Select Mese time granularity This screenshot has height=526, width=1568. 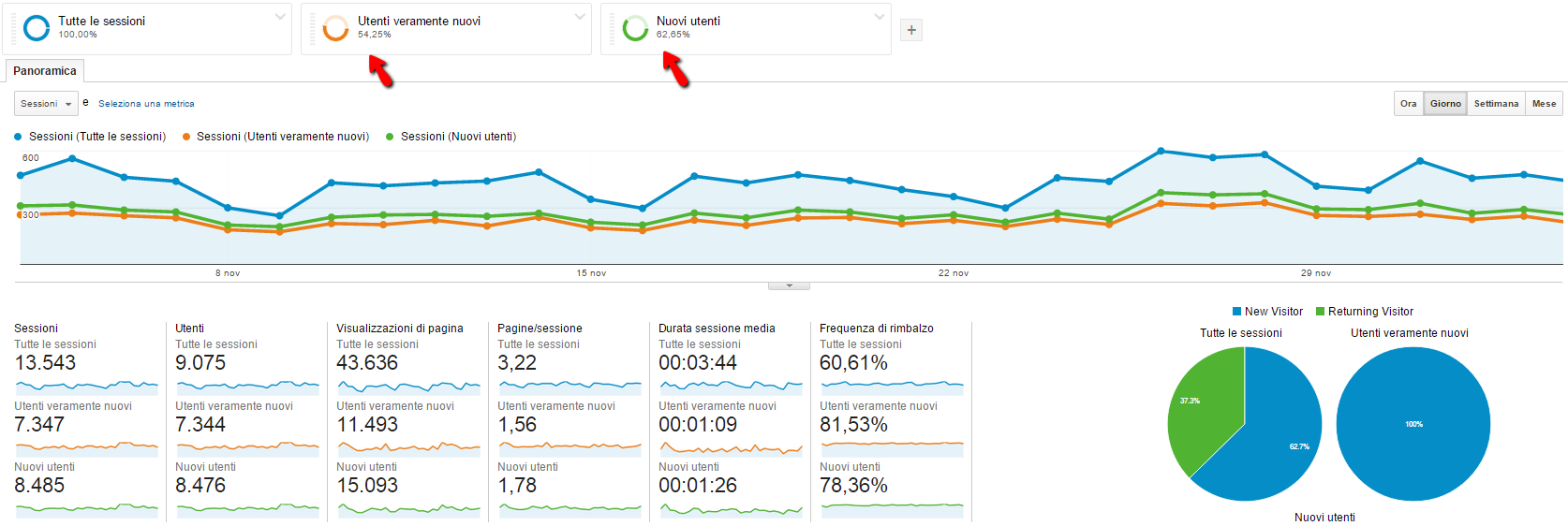point(1544,104)
